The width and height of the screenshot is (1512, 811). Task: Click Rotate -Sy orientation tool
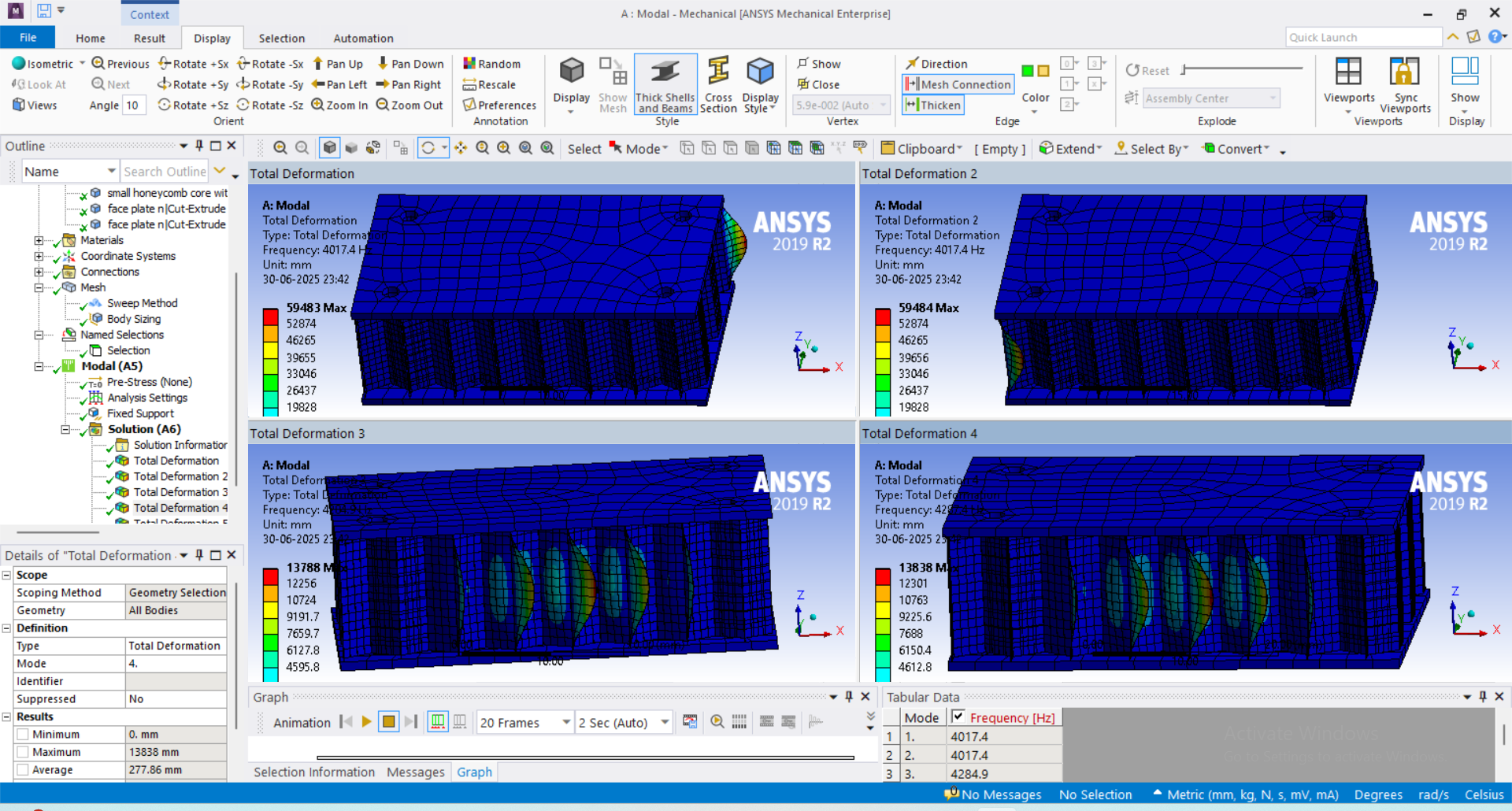pos(270,84)
